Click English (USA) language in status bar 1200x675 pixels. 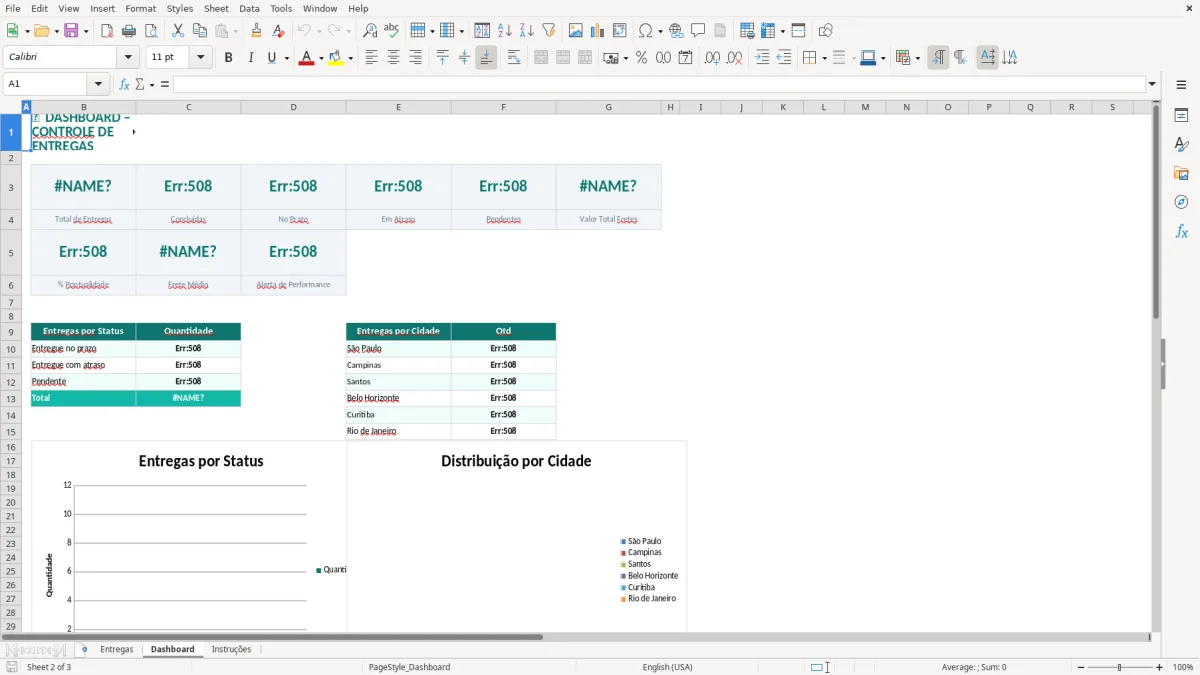pyautogui.click(x=667, y=667)
